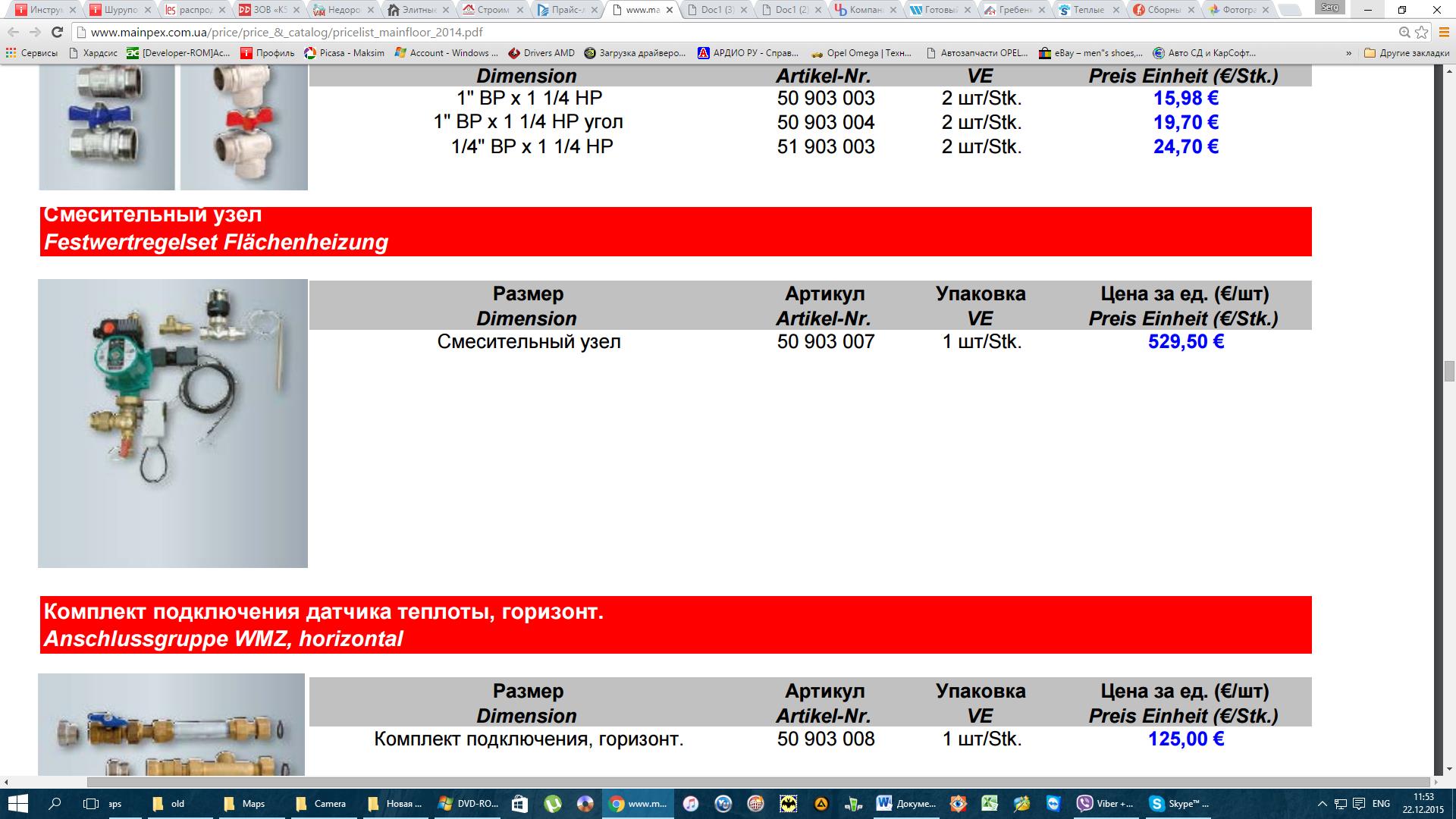
Task: Click the mixing unit product image
Action: pos(173,423)
